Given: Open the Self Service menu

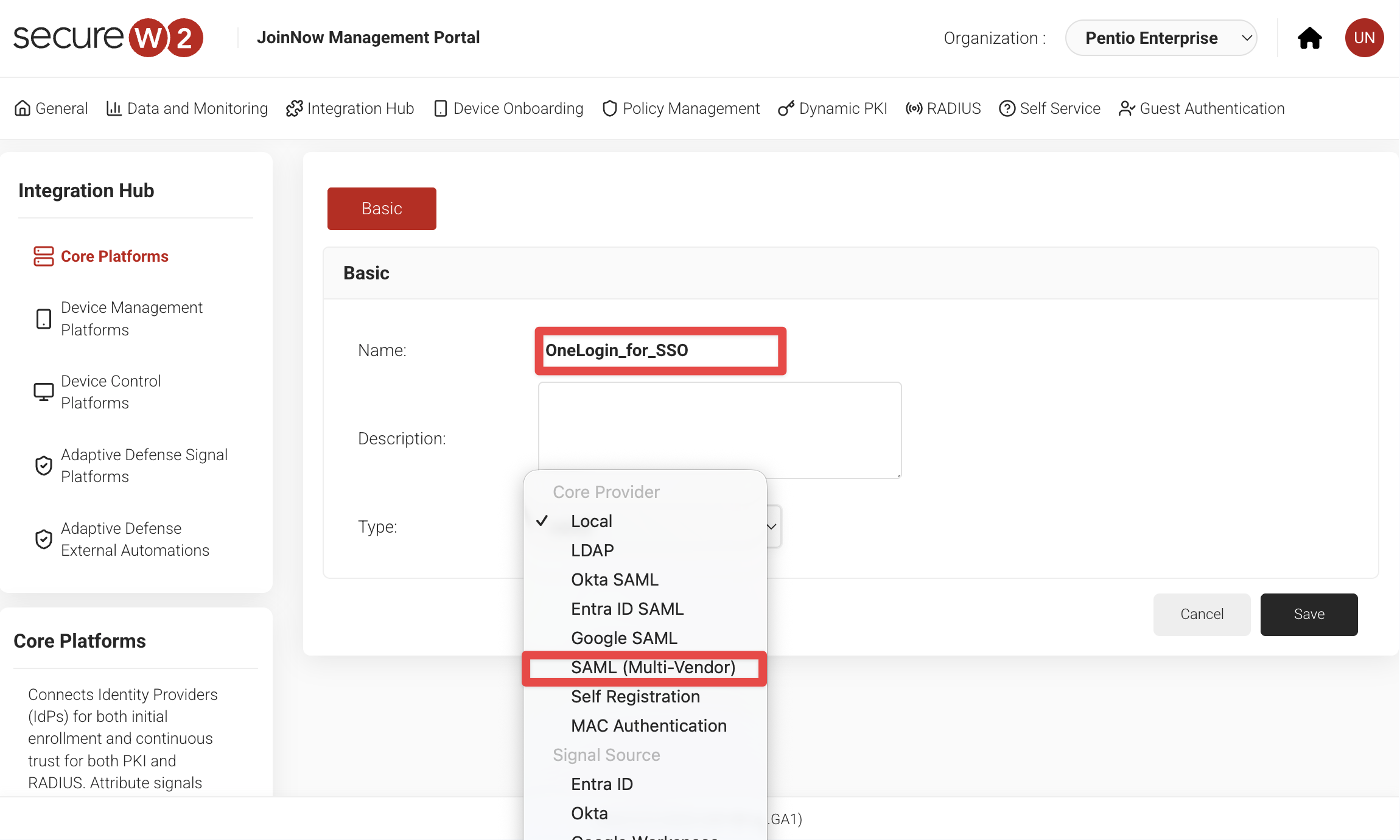Looking at the screenshot, I should [x=1050, y=108].
